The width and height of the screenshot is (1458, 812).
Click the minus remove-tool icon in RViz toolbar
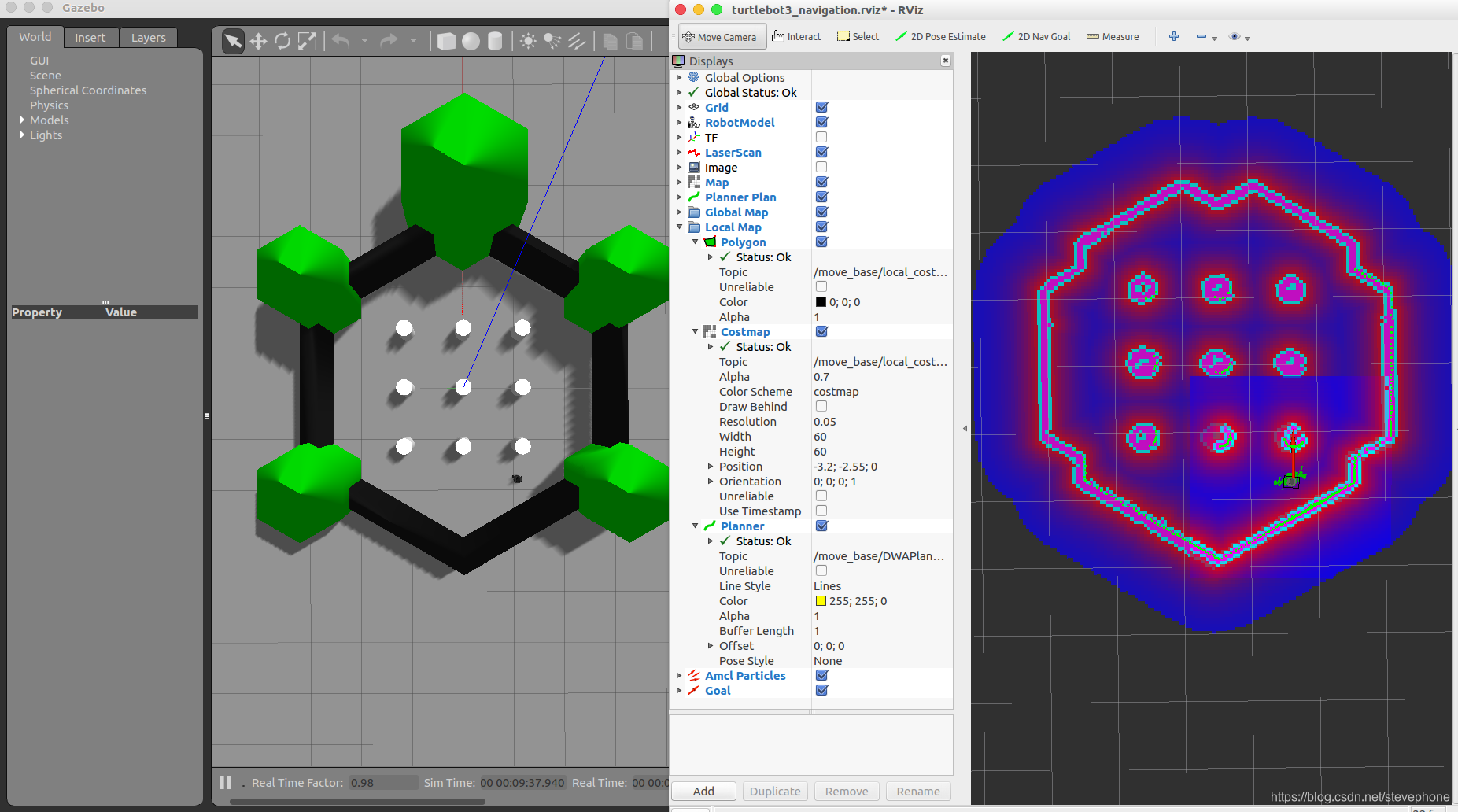tap(1201, 37)
